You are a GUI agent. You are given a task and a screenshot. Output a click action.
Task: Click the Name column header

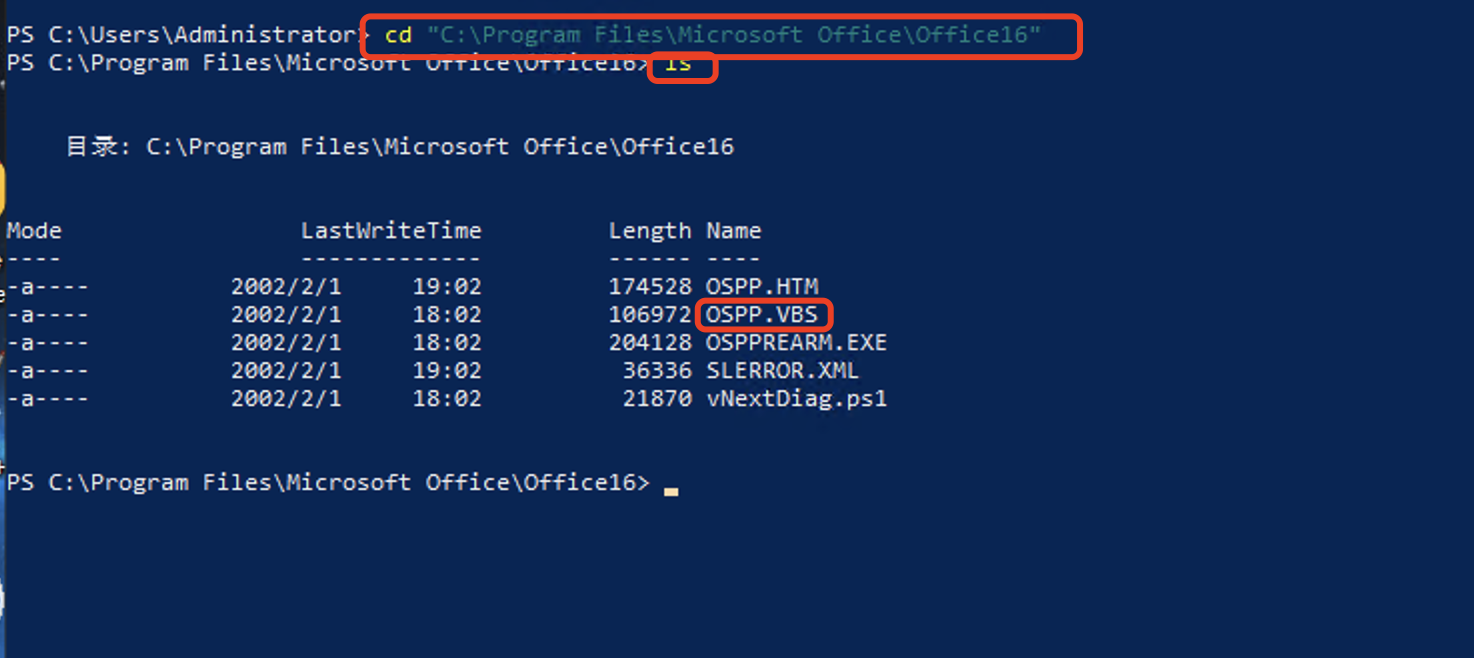point(733,231)
